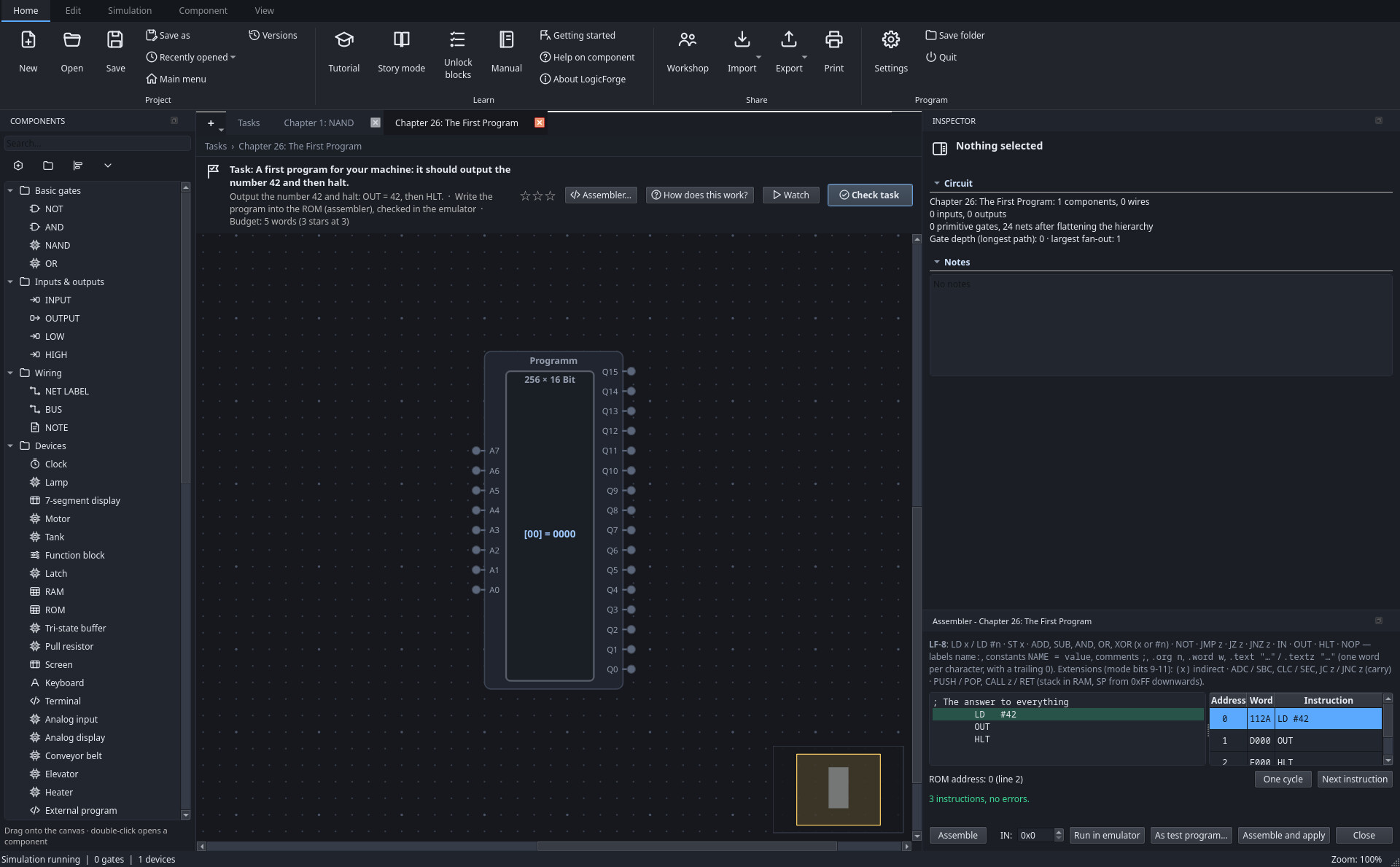This screenshot has width=1400, height=867.
Task: Click the folder view icon in Components
Action: 48,166
